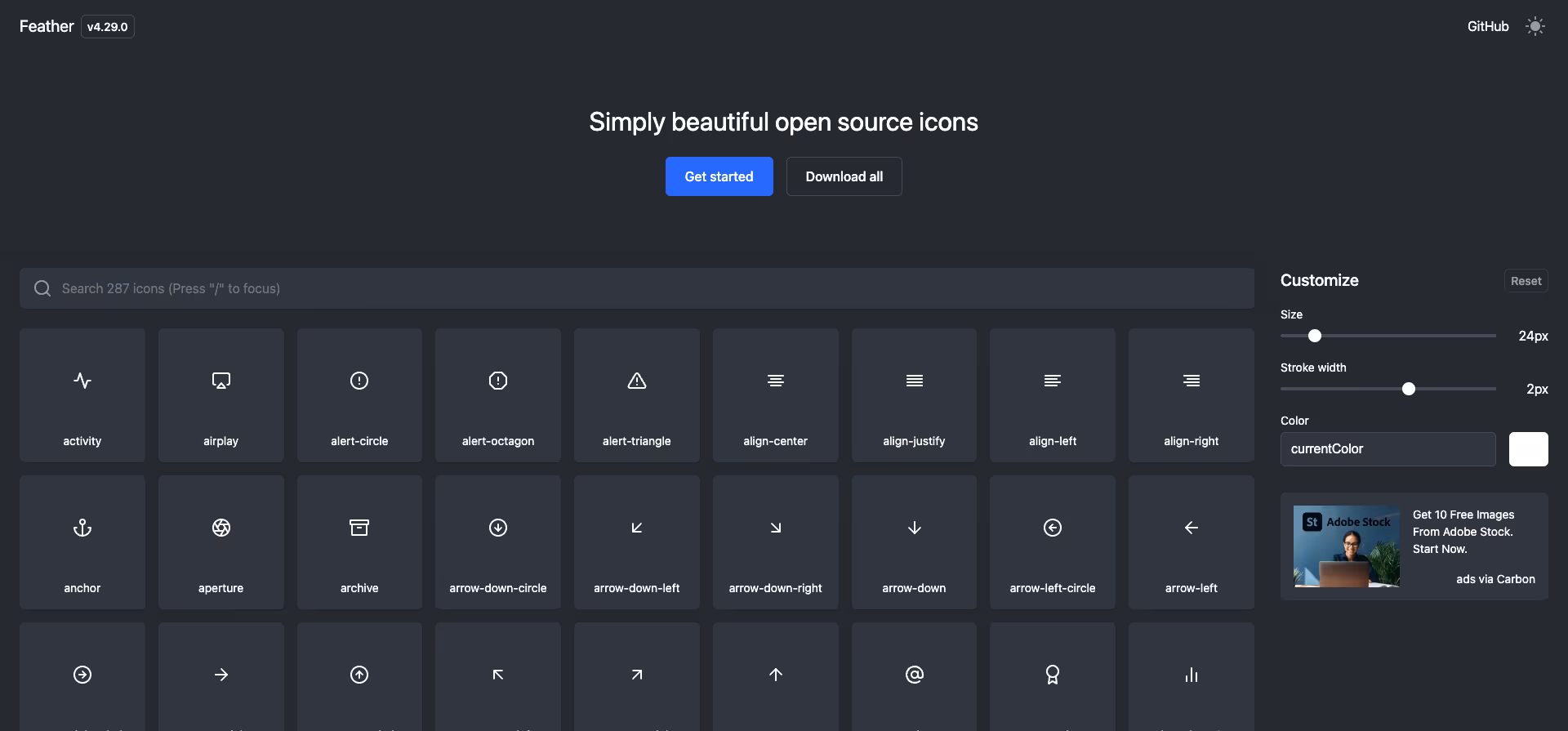Pick the bar chart icon
The image size is (1568, 731).
click(x=1192, y=676)
